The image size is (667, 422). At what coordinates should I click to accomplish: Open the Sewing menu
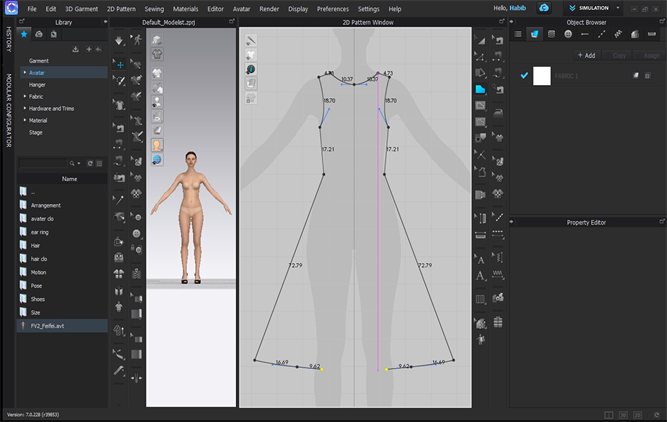tap(154, 9)
